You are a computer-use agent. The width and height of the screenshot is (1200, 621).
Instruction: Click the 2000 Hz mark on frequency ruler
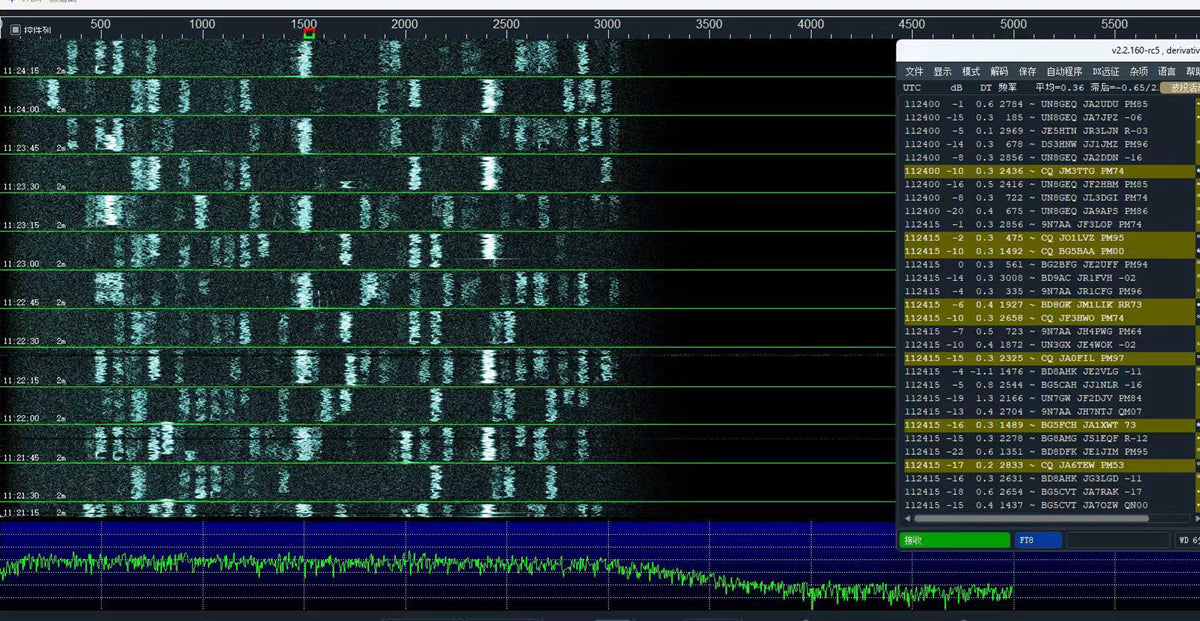pyautogui.click(x=405, y=24)
